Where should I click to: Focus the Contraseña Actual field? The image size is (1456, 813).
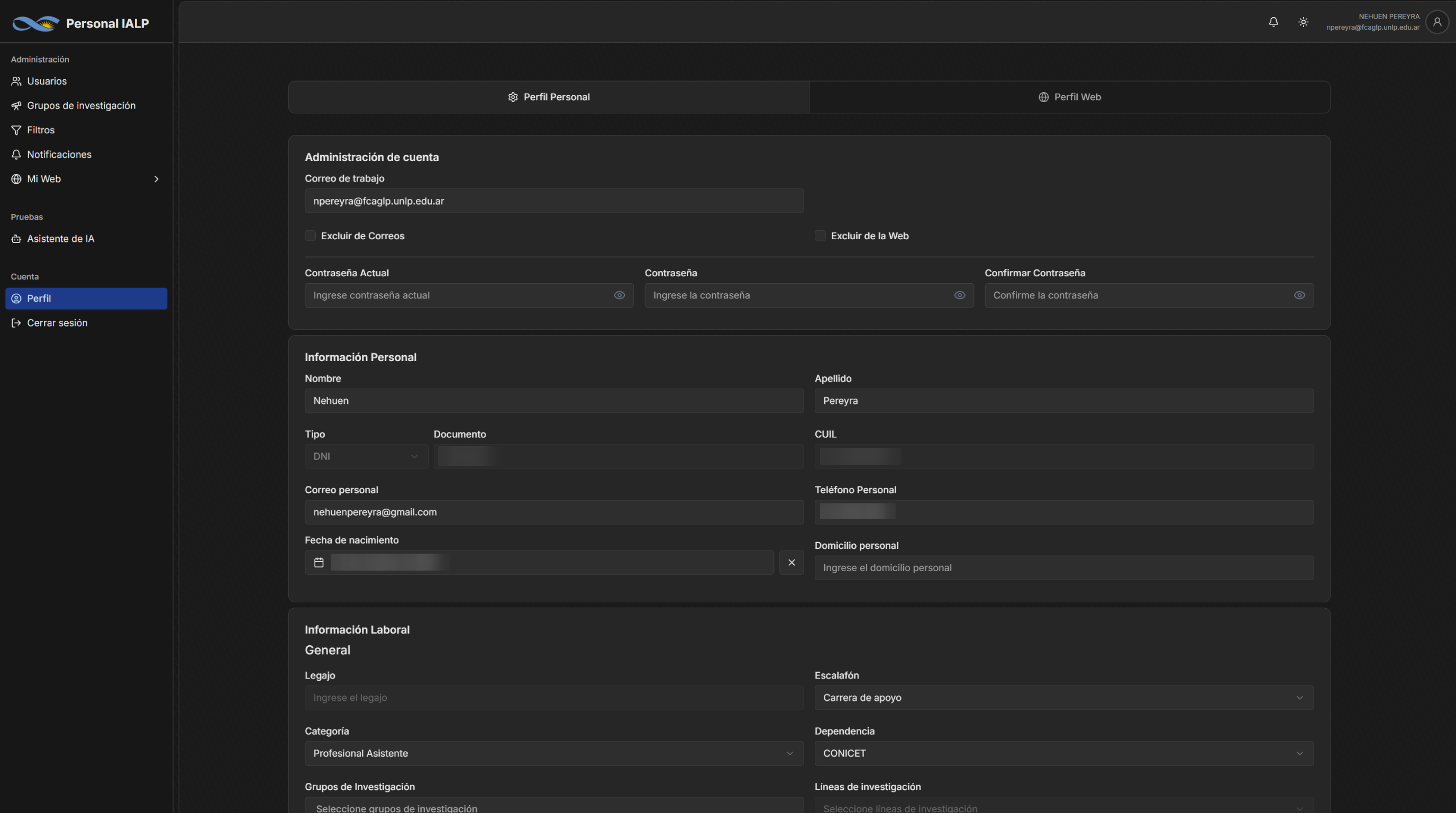469,296
